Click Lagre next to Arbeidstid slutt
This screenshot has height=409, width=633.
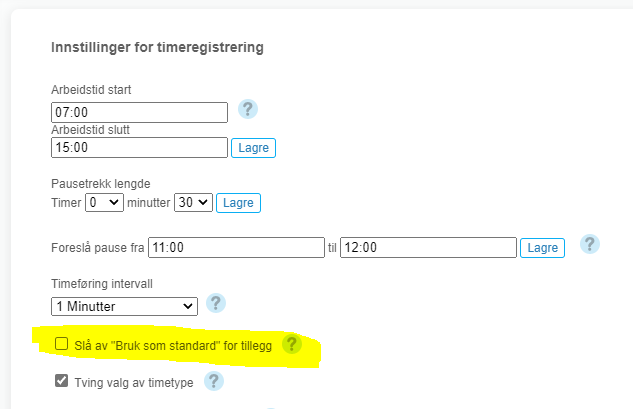tap(253, 148)
